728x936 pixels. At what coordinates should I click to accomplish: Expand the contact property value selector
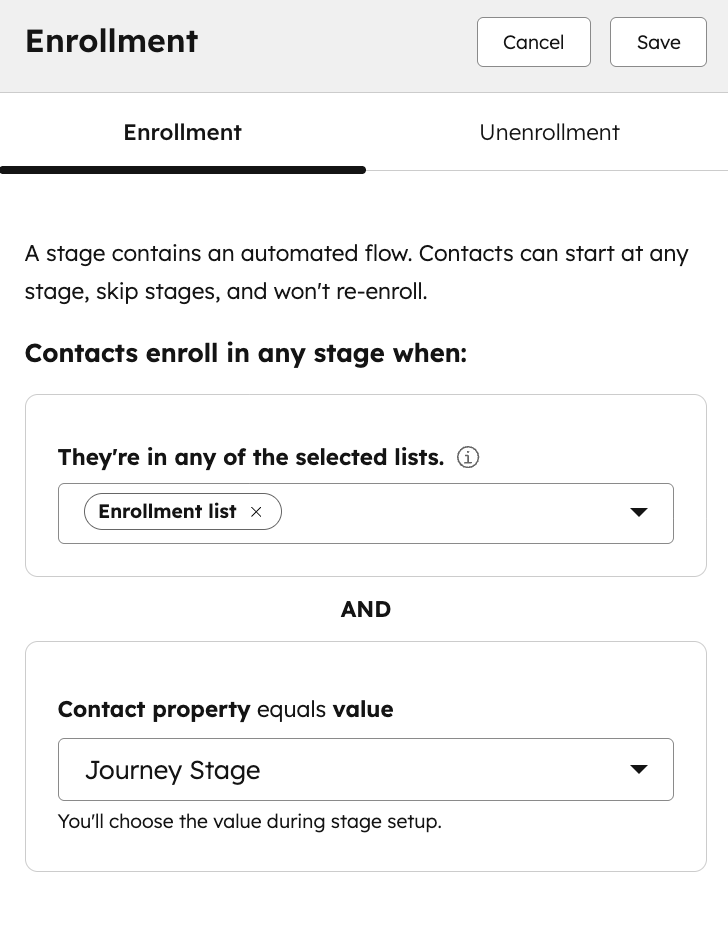[x=366, y=769]
